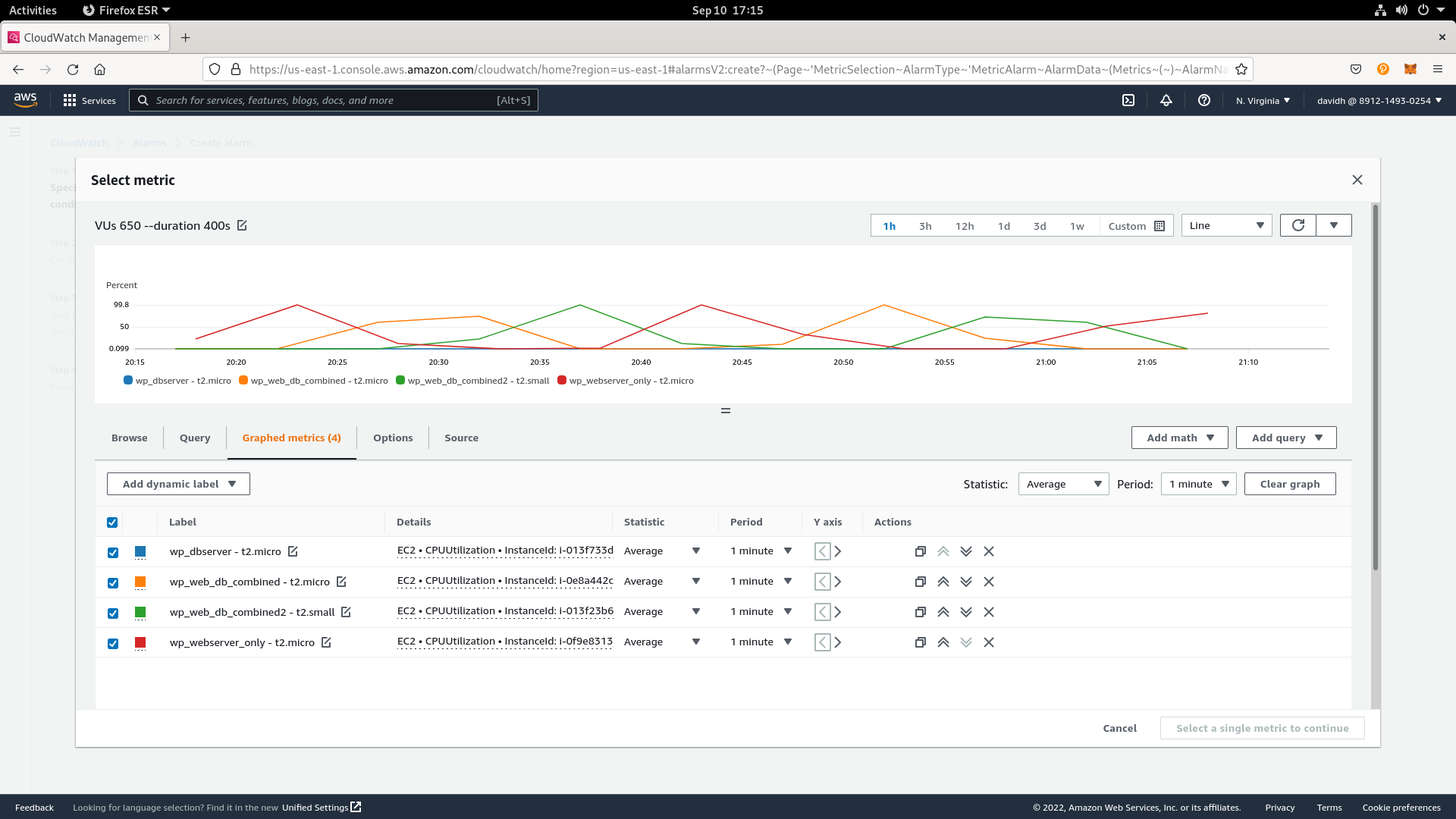Image resolution: width=1456 pixels, height=819 pixels.
Task: Open AWS CloudShell icon in top bar
Action: tap(1128, 100)
